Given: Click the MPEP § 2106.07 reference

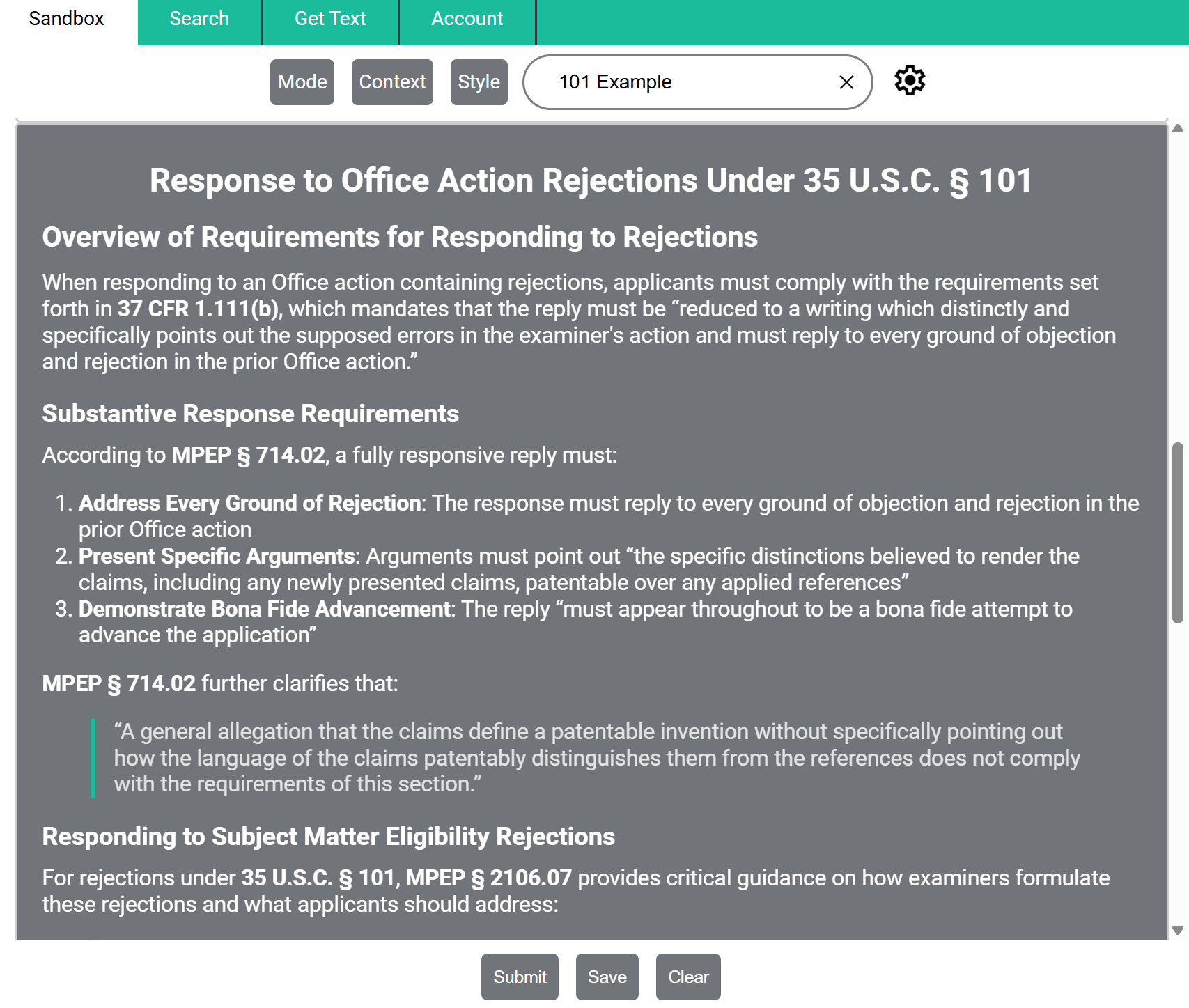Looking at the screenshot, I should (x=489, y=878).
